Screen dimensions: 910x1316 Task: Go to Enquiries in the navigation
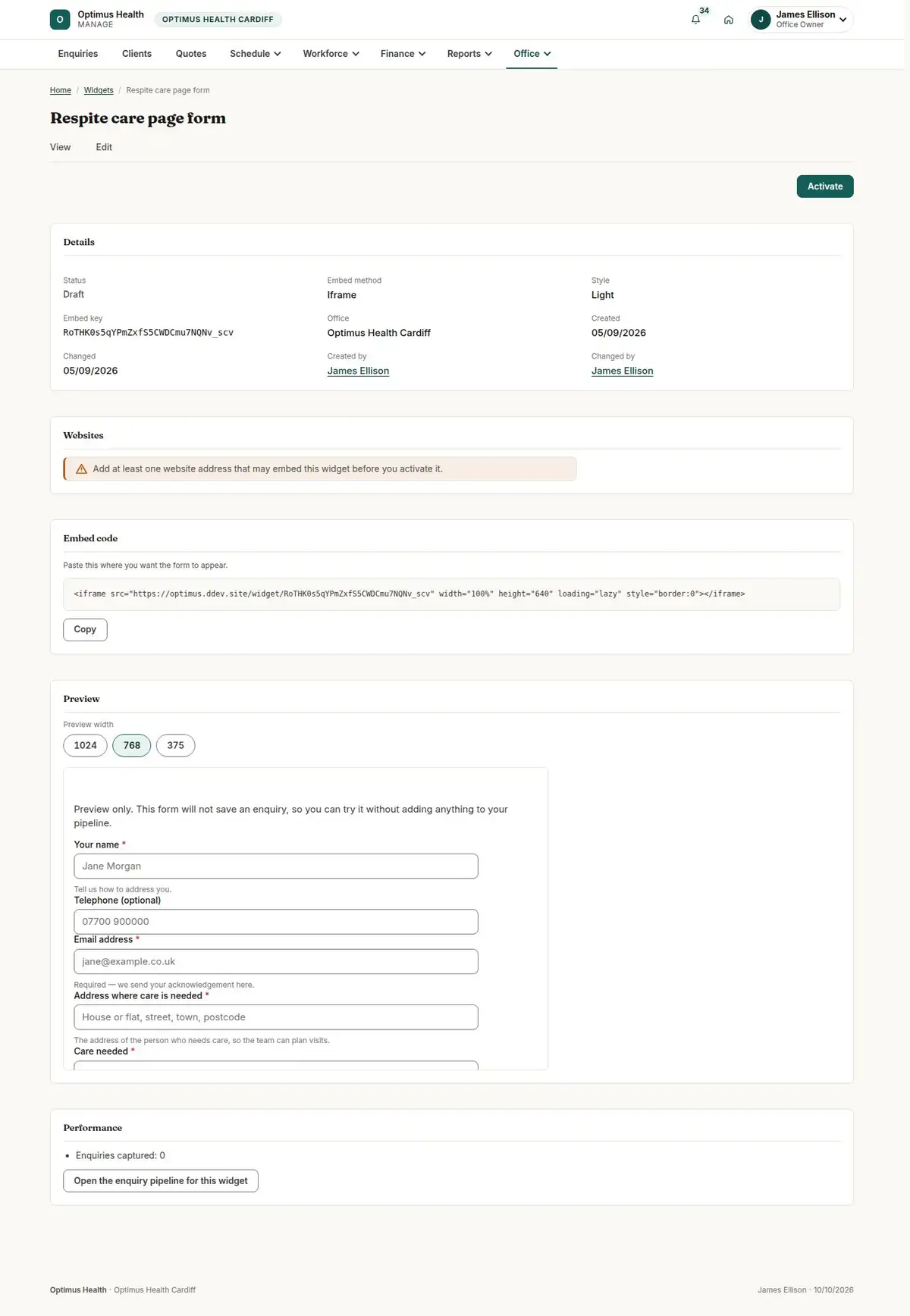click(78, 54)
